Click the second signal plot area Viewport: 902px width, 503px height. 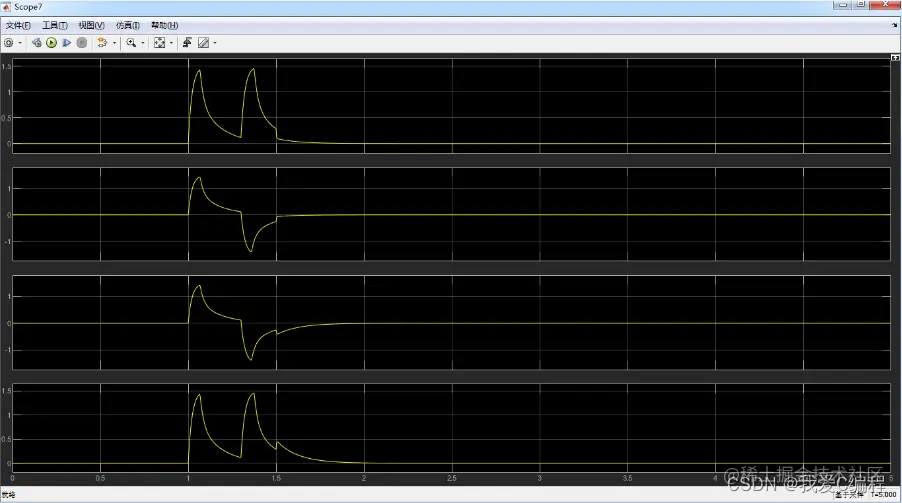coord(452,214)
